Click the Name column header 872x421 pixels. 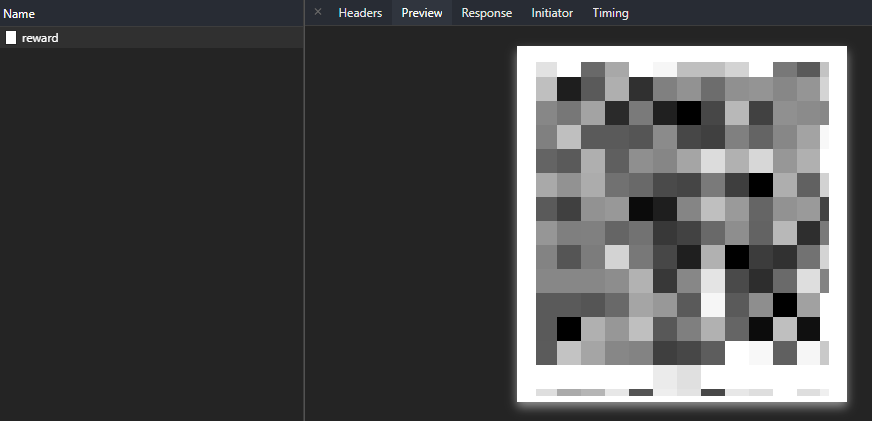[152, 13]
